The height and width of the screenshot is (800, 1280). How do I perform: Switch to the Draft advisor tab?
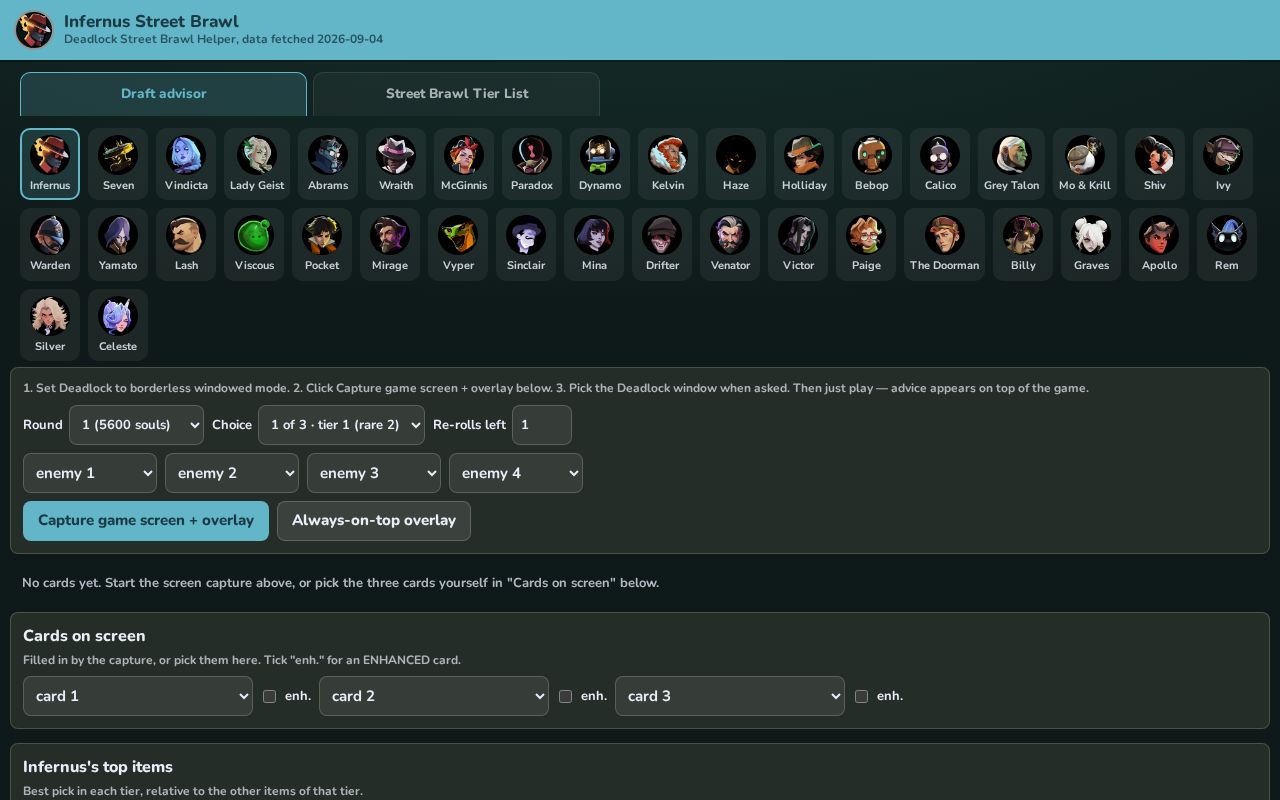tap(163, 94)
